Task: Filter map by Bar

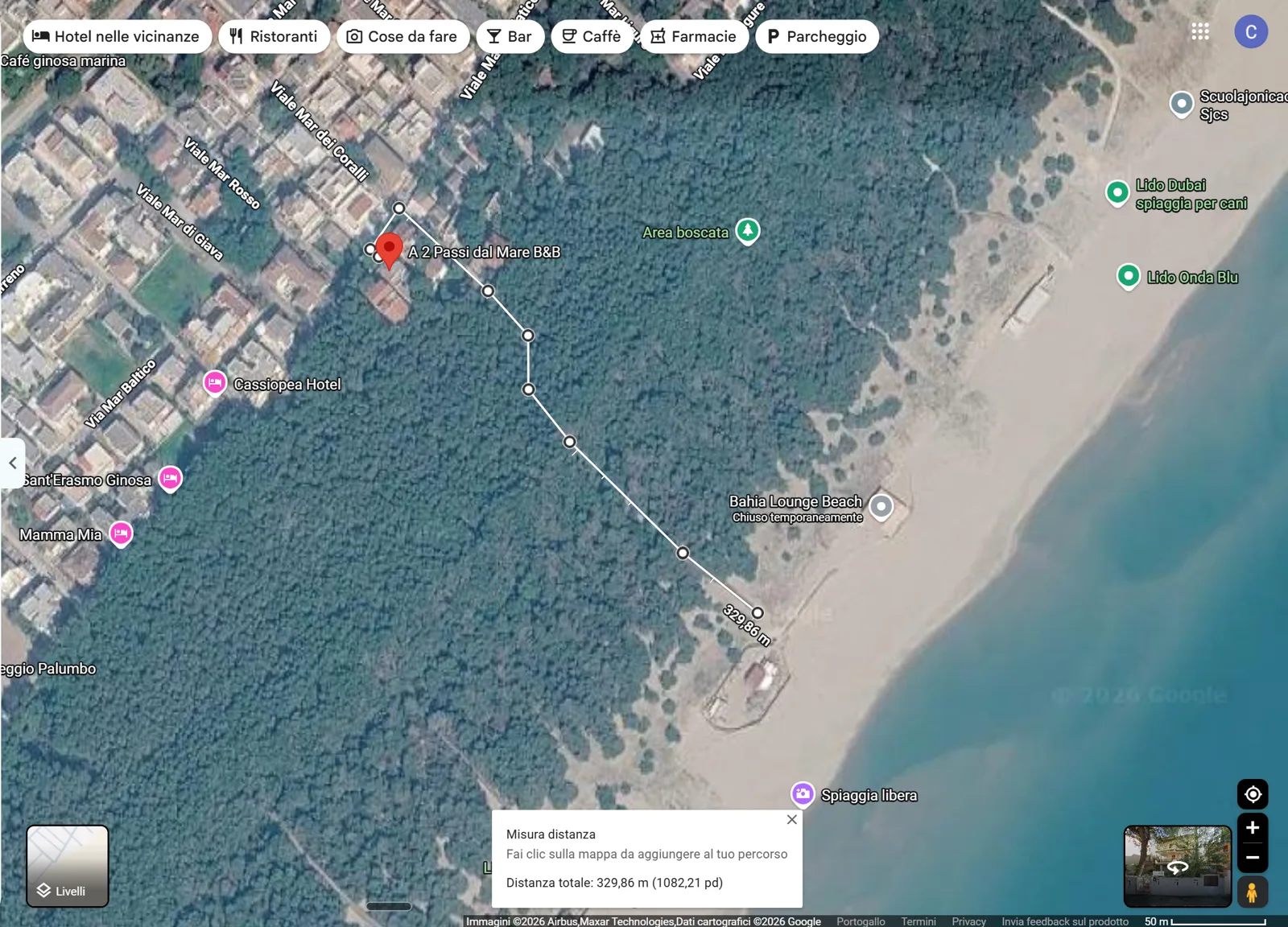Action: click(x=510, y=36)
